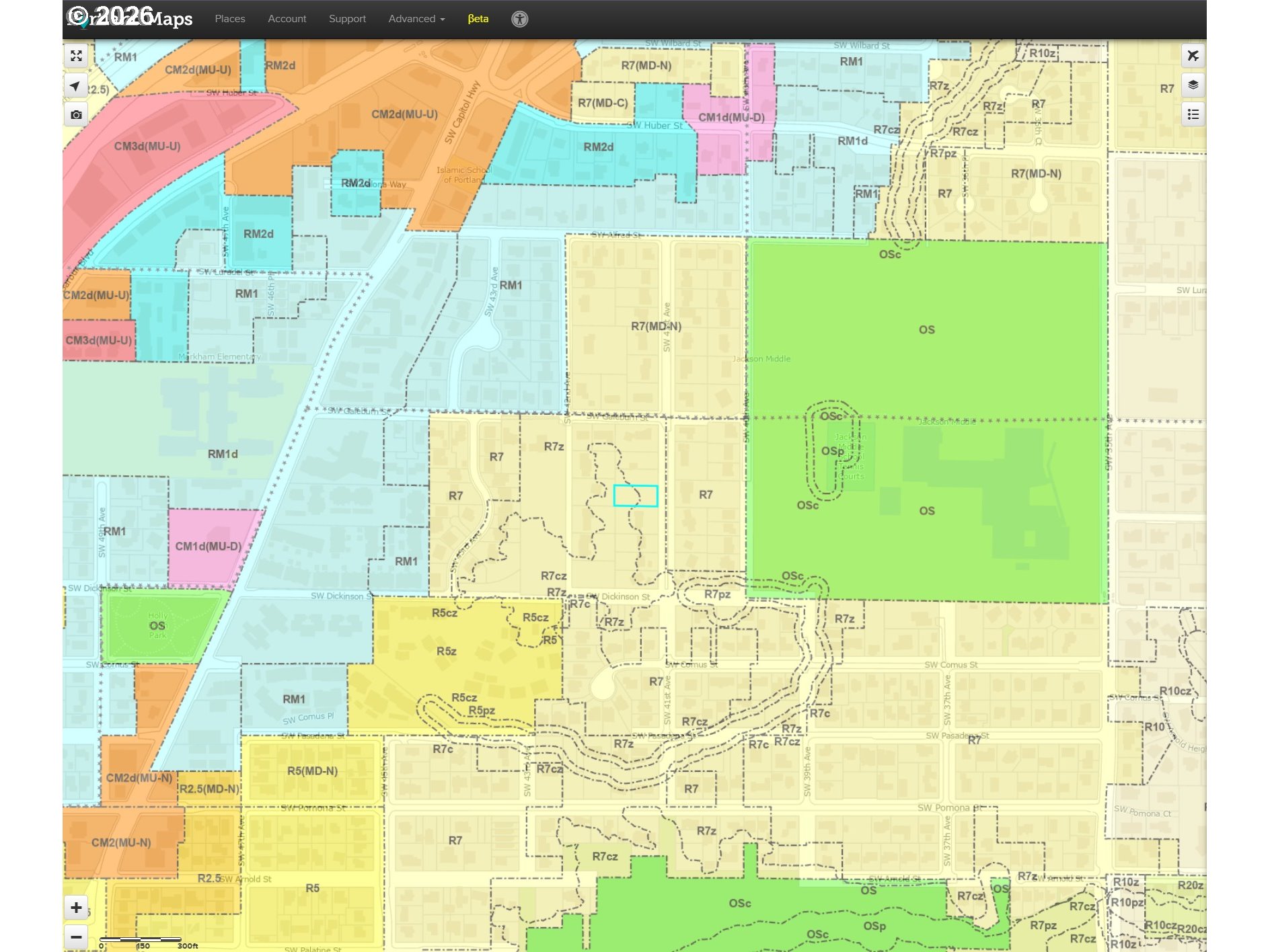Click the CM2(MU-N) zone label
1270x952 pixels.
121,842
